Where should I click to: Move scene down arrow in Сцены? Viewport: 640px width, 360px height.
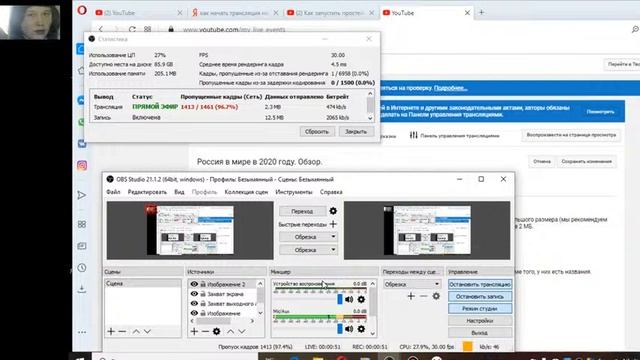(x=147, y=331)
